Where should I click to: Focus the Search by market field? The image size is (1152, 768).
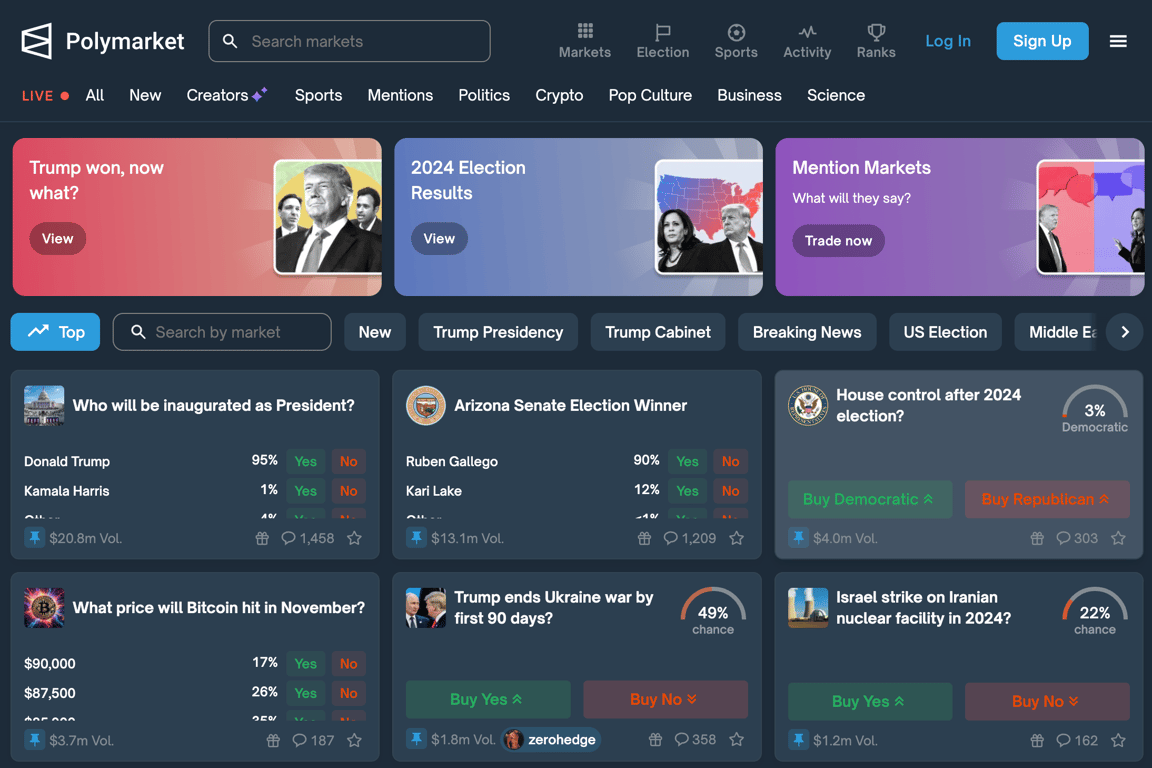222,332
